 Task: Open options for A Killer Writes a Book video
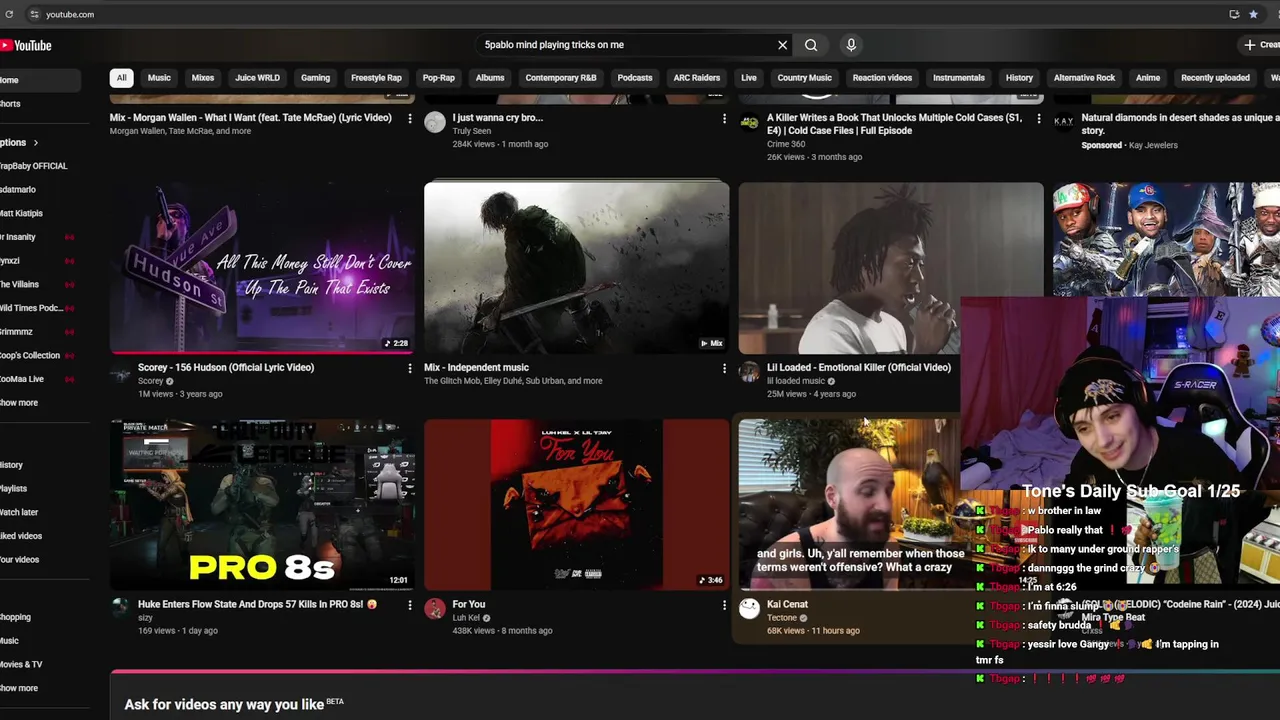1038,118
